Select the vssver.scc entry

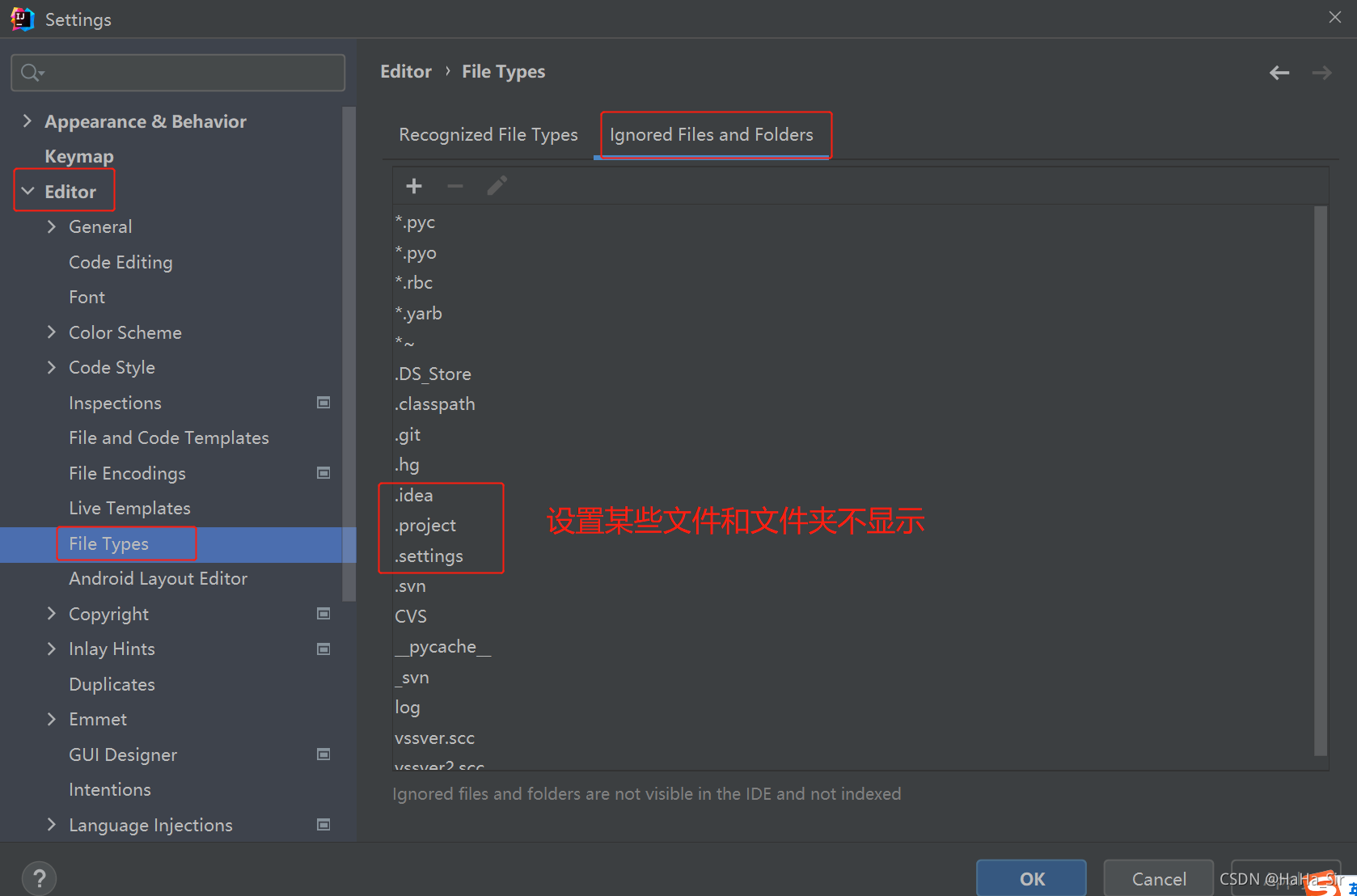coord(434,738)
